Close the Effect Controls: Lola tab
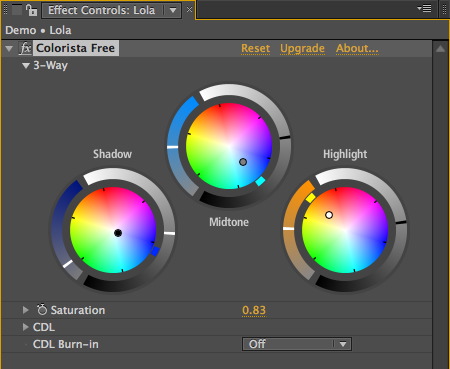The height and width of the screenshot is (369, 450). coord(189,10)
